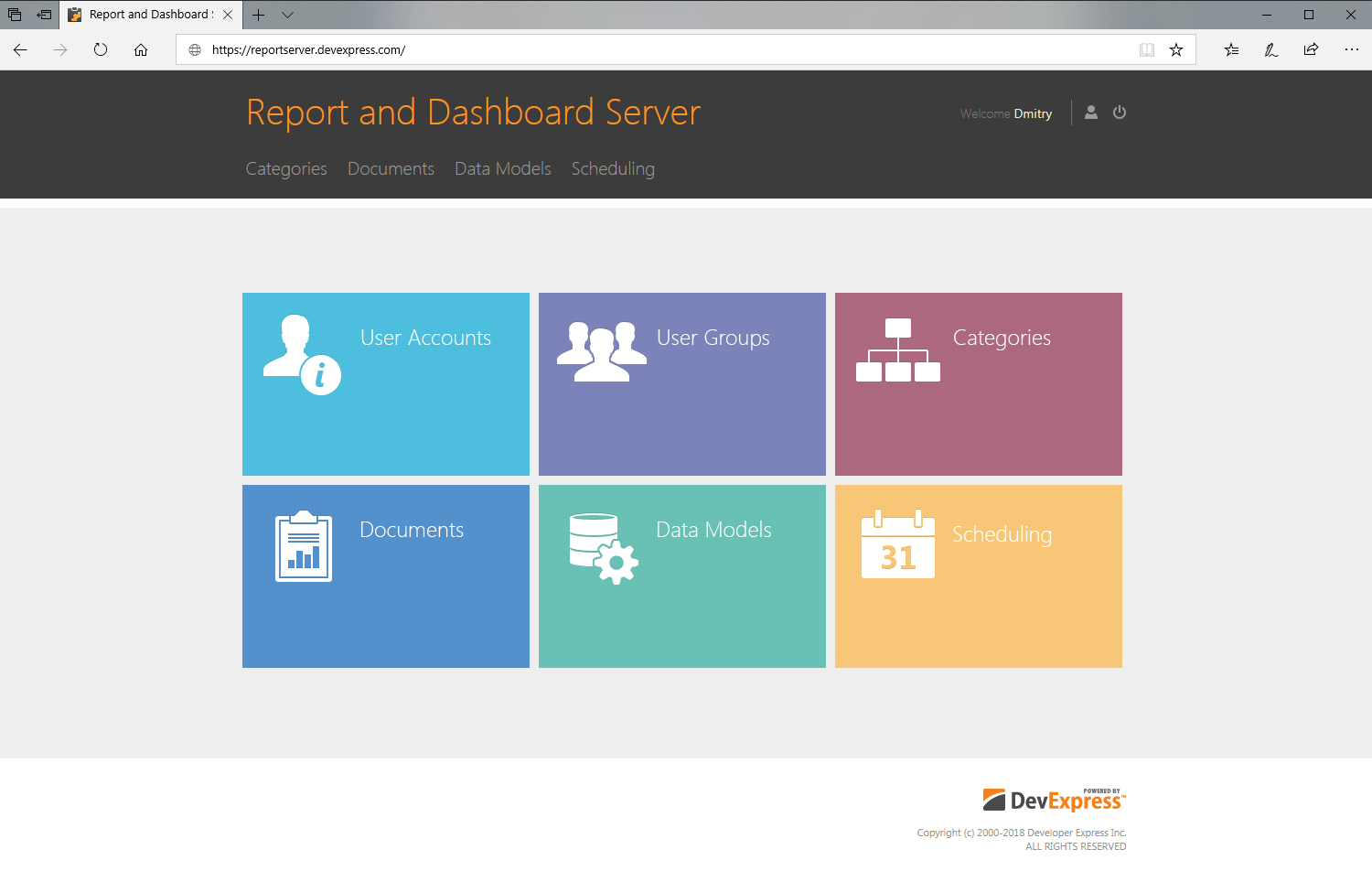Image resolution: width=1372 pixels, height=871 pixels.
Task: Click the Documents tile label
Action: 412,530
